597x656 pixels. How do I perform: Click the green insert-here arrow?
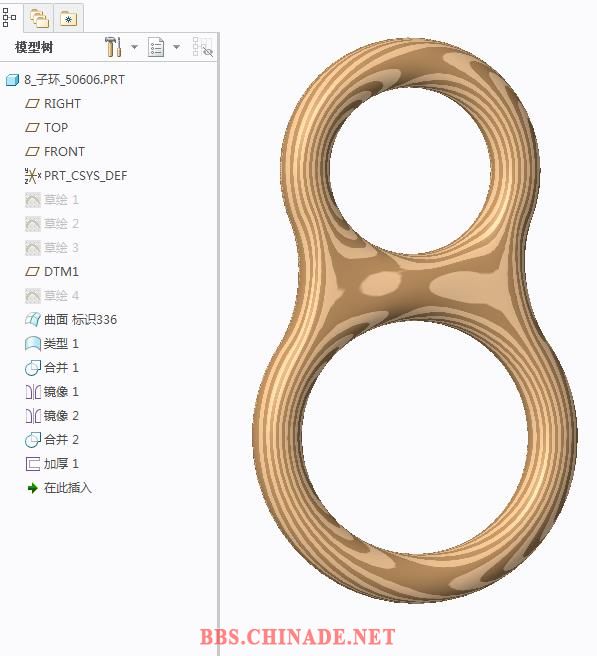[x=33, y=488]
